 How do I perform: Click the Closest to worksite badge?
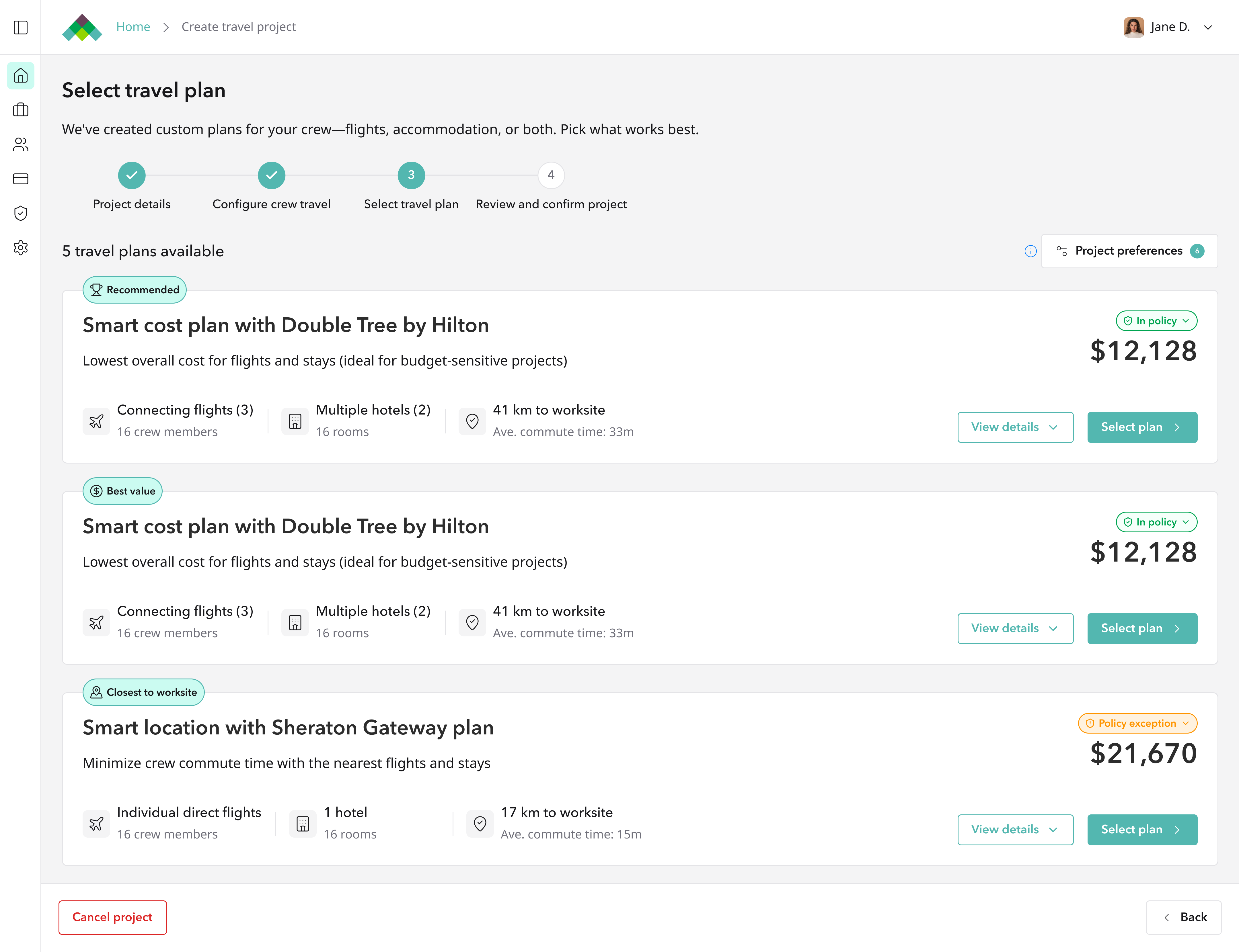[143, 692]
